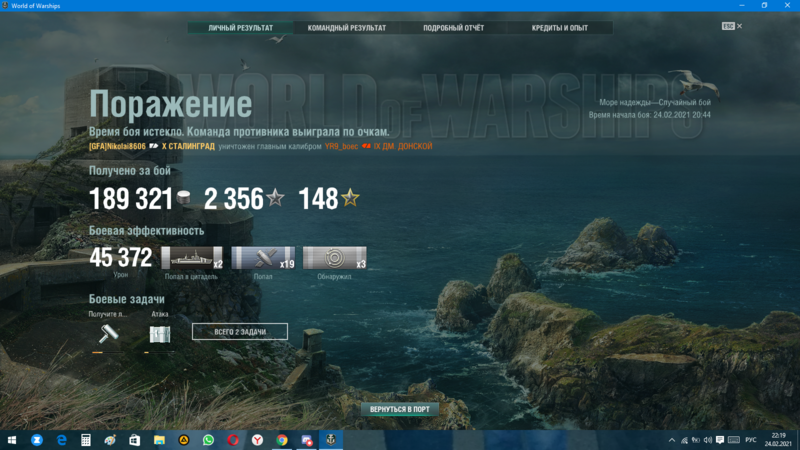
Task: Click the Всего 2 задачи button
Action: [240, 331]
